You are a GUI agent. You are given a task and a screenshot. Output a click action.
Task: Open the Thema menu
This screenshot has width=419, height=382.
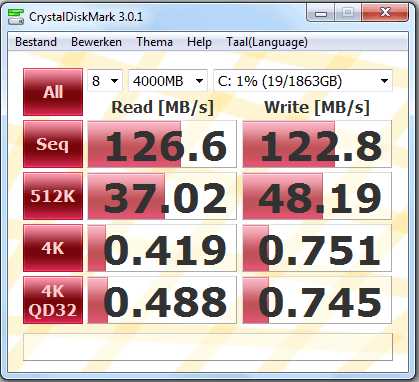(154, 42)
